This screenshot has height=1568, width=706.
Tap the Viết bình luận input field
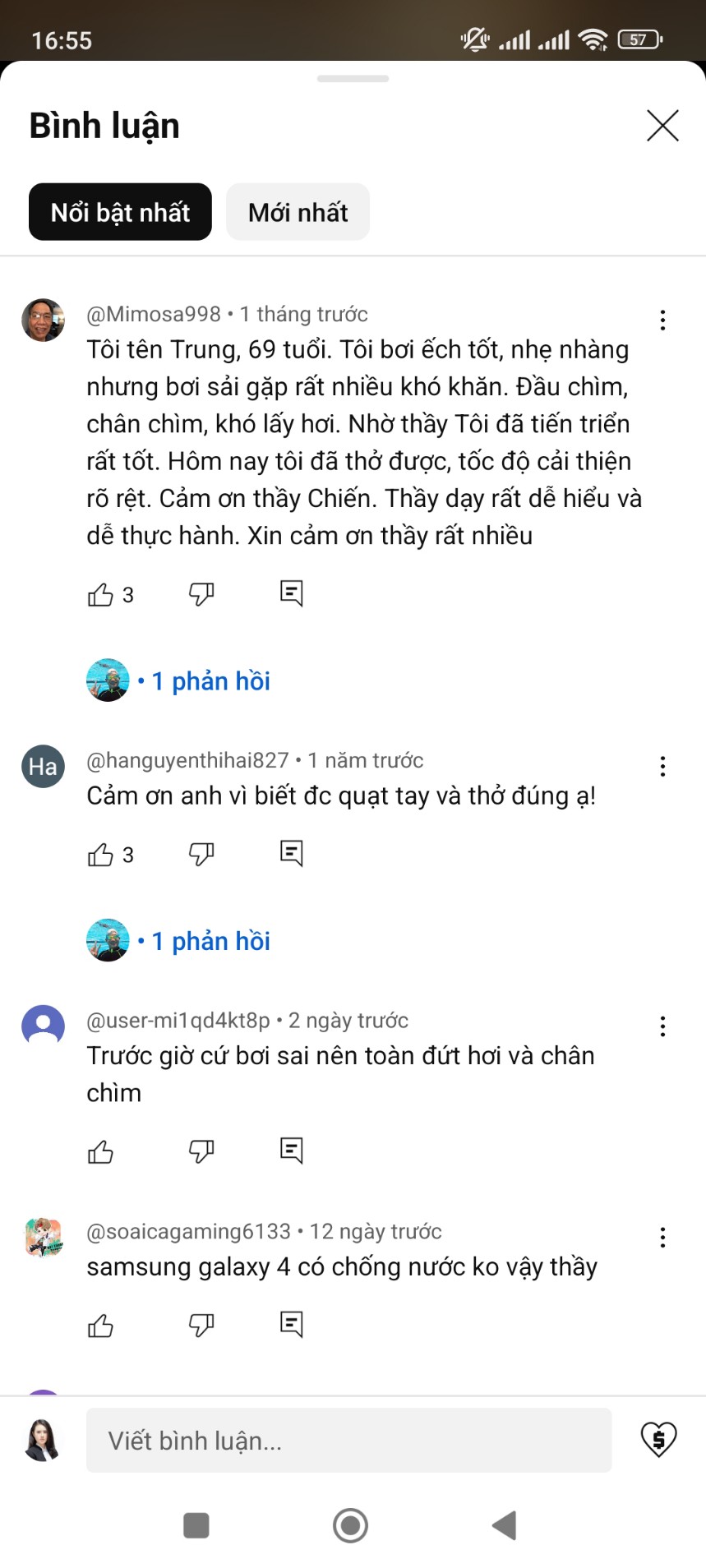[x=348, y=1440]
